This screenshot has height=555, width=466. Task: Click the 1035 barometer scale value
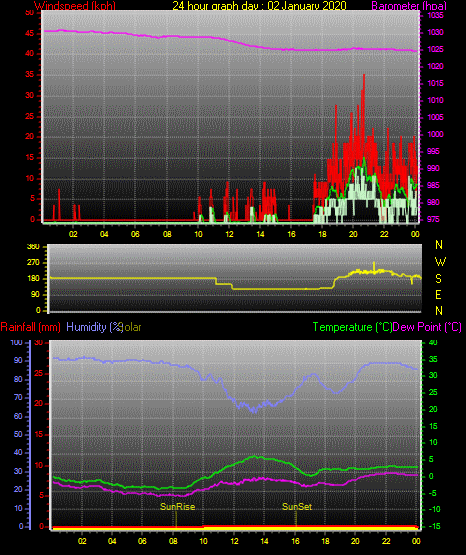435,15
